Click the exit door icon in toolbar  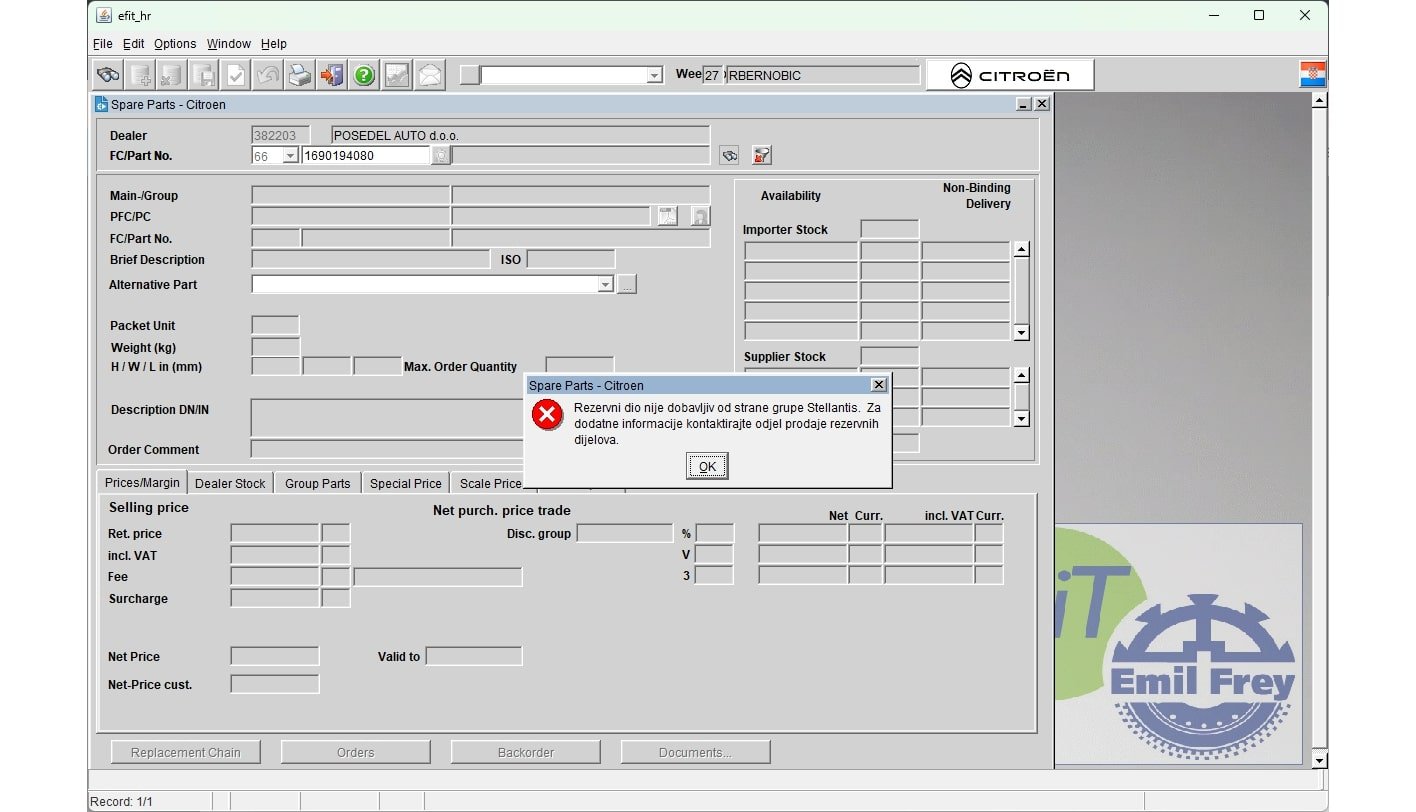[332, 75]
